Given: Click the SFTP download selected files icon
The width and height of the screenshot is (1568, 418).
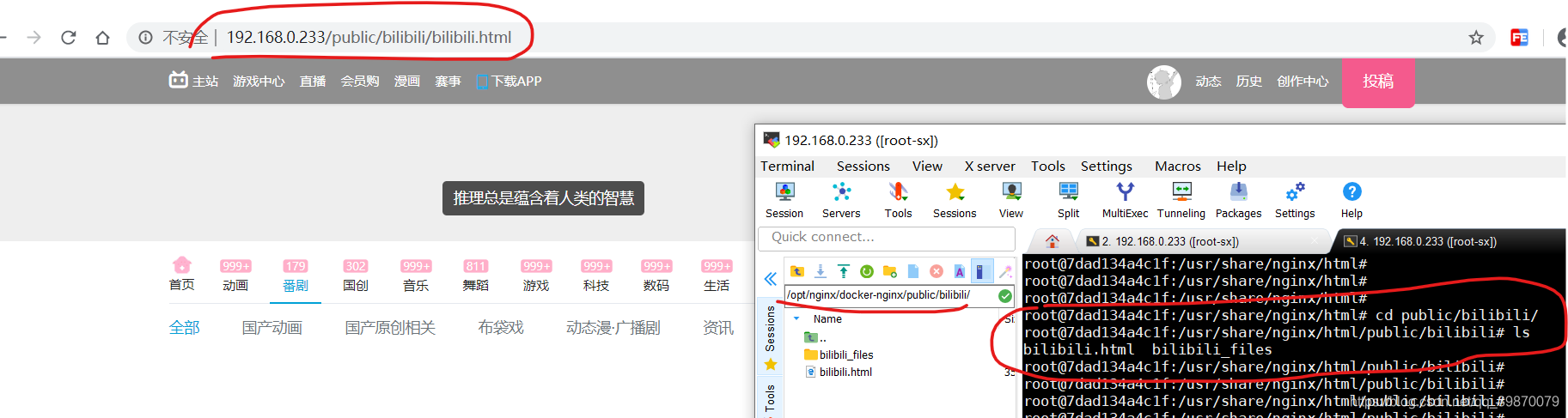Looking at the screenshot, I should click(x=821, y=271).
